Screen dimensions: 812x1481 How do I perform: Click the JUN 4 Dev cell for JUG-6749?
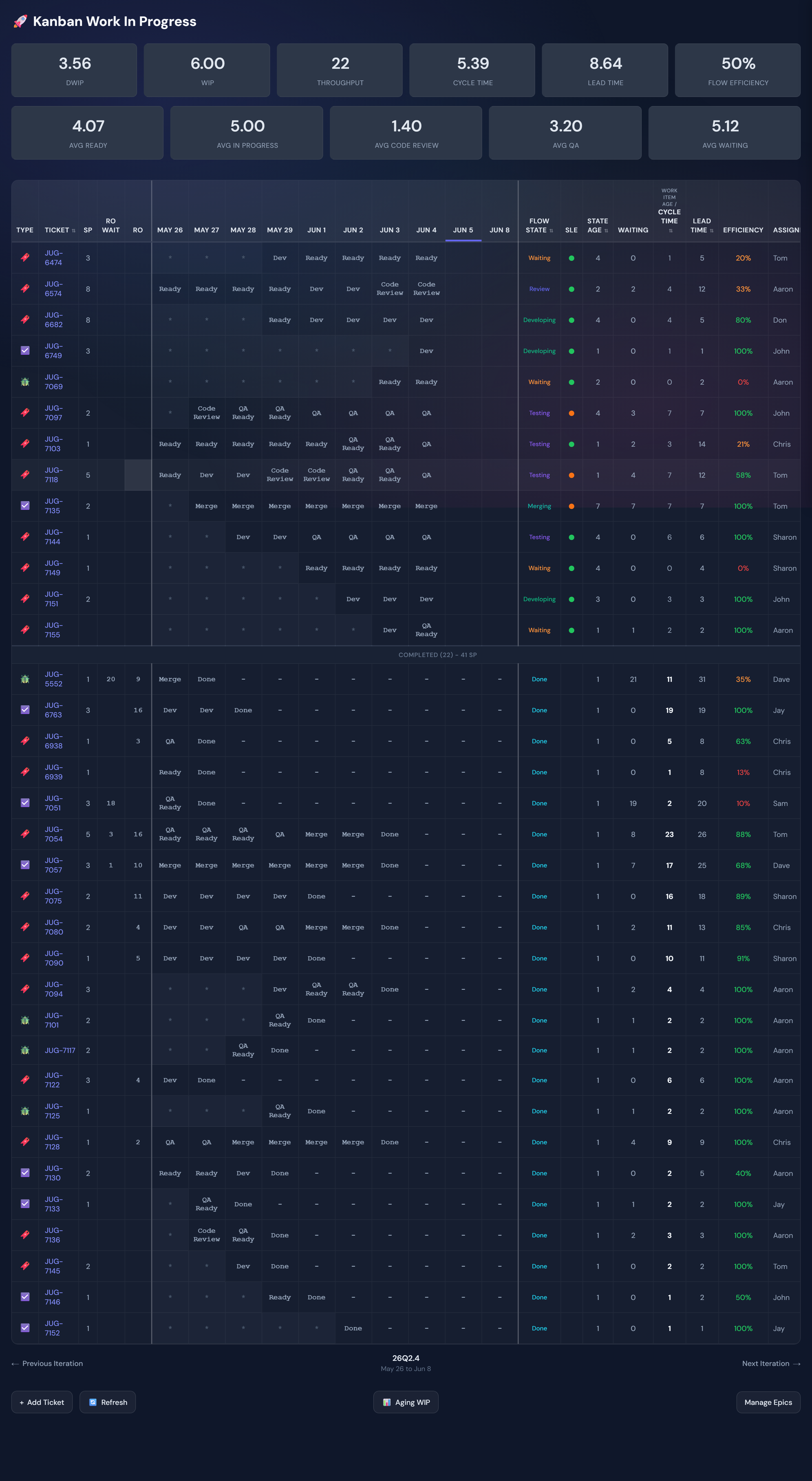pyautogui.click(x=426, y=351)
